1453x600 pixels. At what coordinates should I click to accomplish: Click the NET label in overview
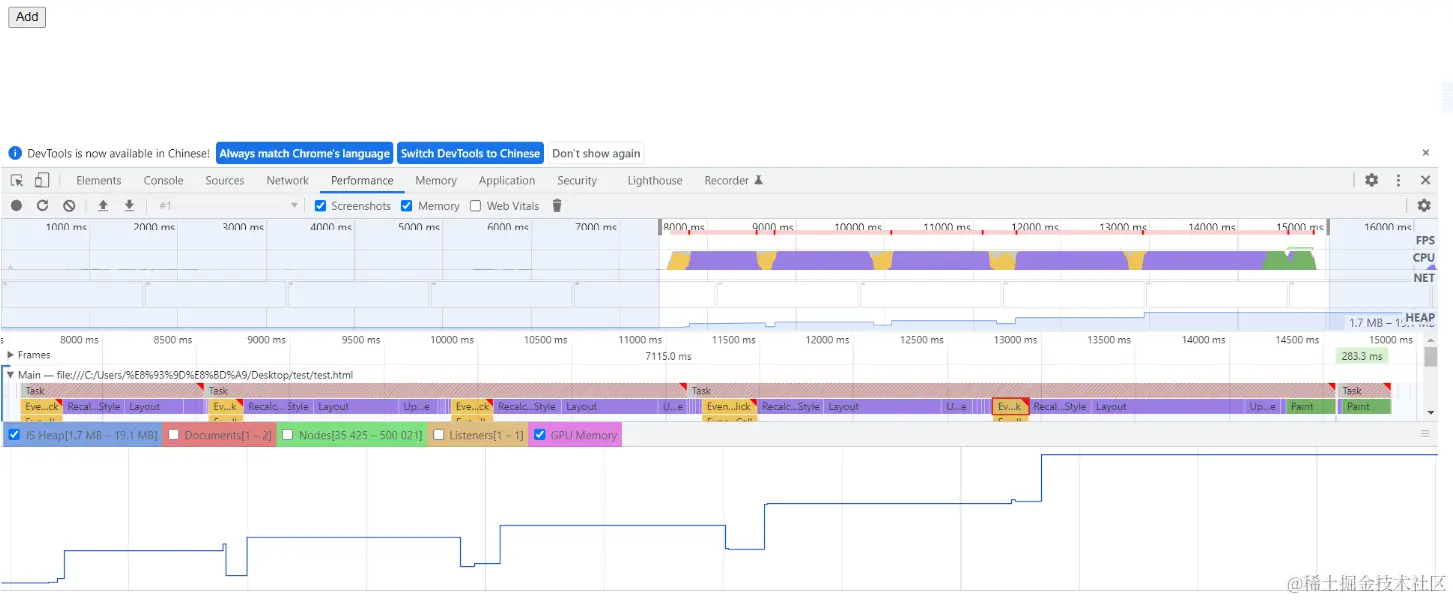click(1424, 278)
